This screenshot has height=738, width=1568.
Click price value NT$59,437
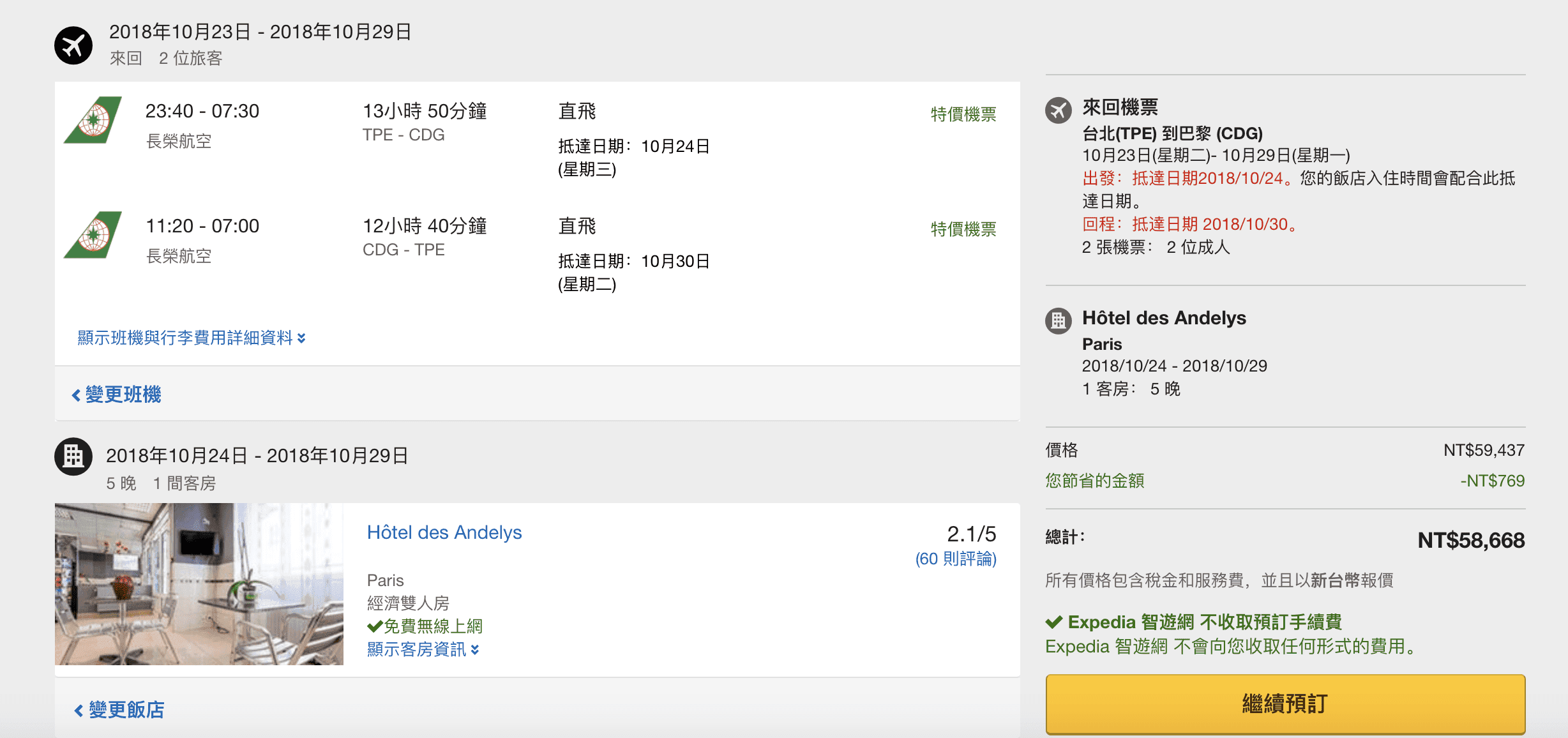tap(1484, 451)
